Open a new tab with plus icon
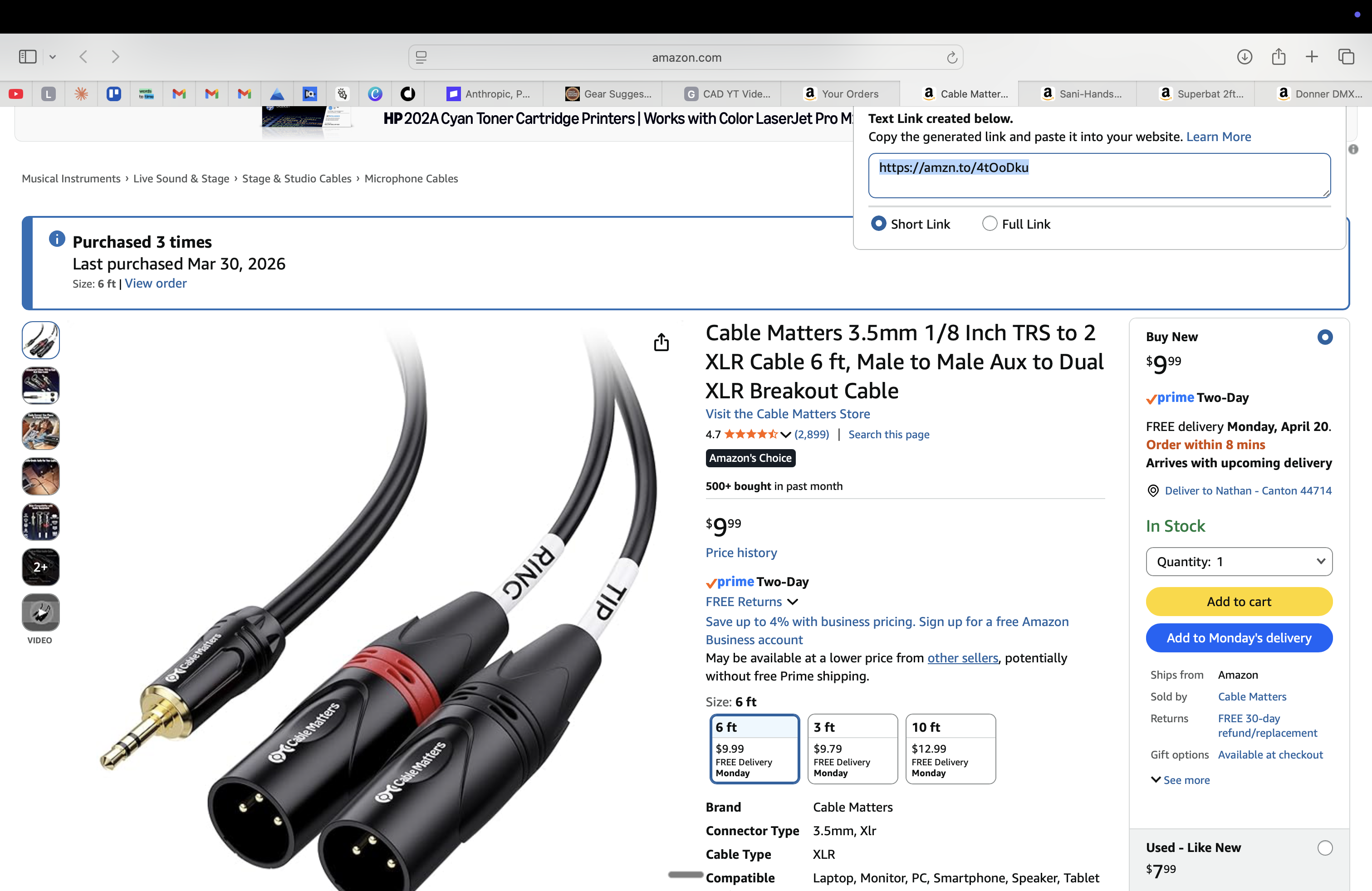This screenshot has height=891, width=1372. [1312, 56]
